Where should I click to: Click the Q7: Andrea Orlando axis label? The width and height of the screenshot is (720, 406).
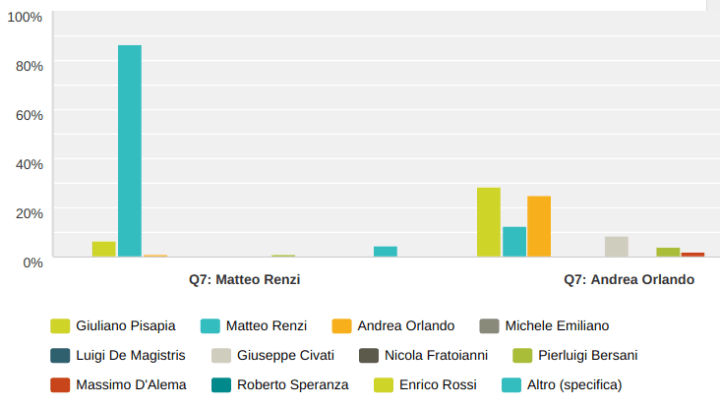point(628,280)
